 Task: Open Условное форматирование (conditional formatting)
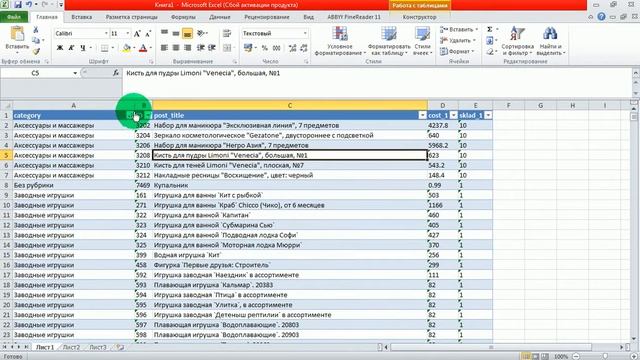[340, 41]
